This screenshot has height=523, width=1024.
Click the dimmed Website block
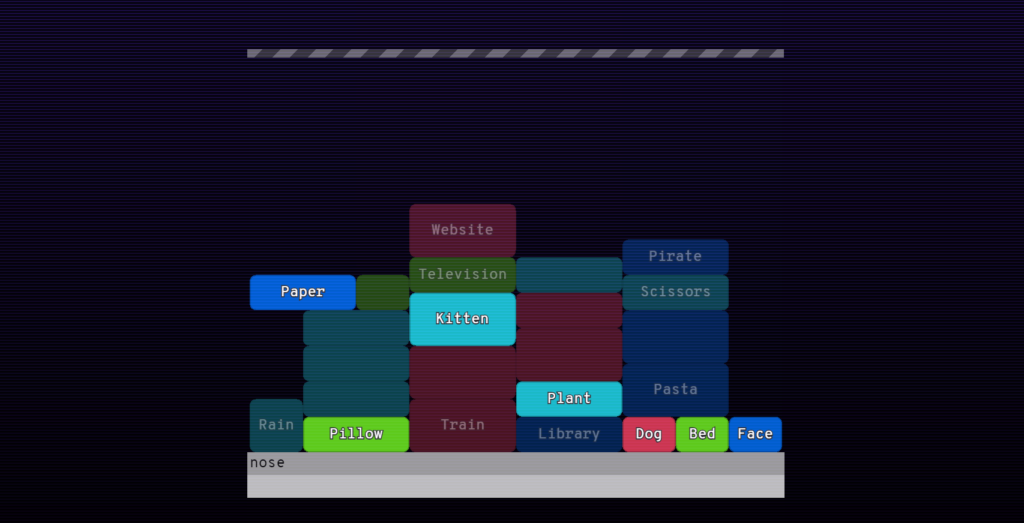(x=462, y=230)
